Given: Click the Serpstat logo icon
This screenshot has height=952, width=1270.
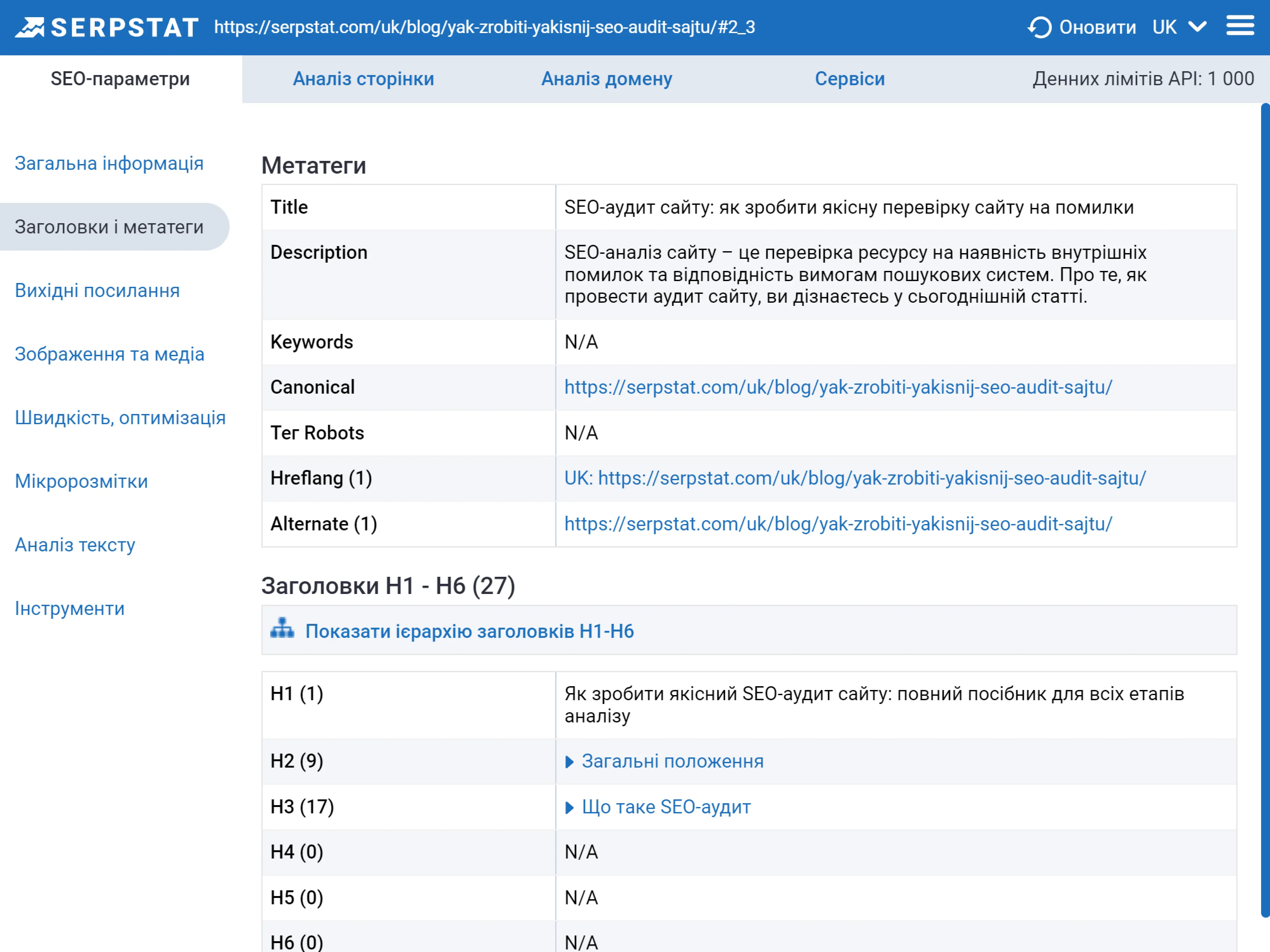Looking at the screenshot, I should tap(30, 27).
